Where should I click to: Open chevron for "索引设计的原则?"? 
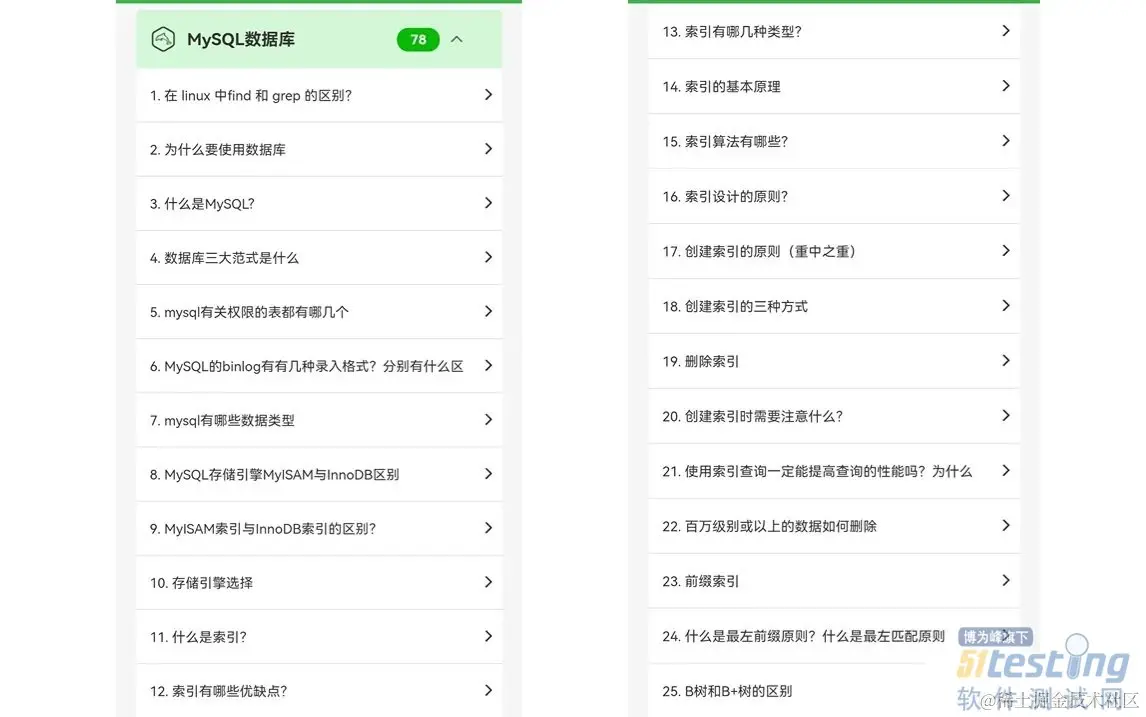1006,196
